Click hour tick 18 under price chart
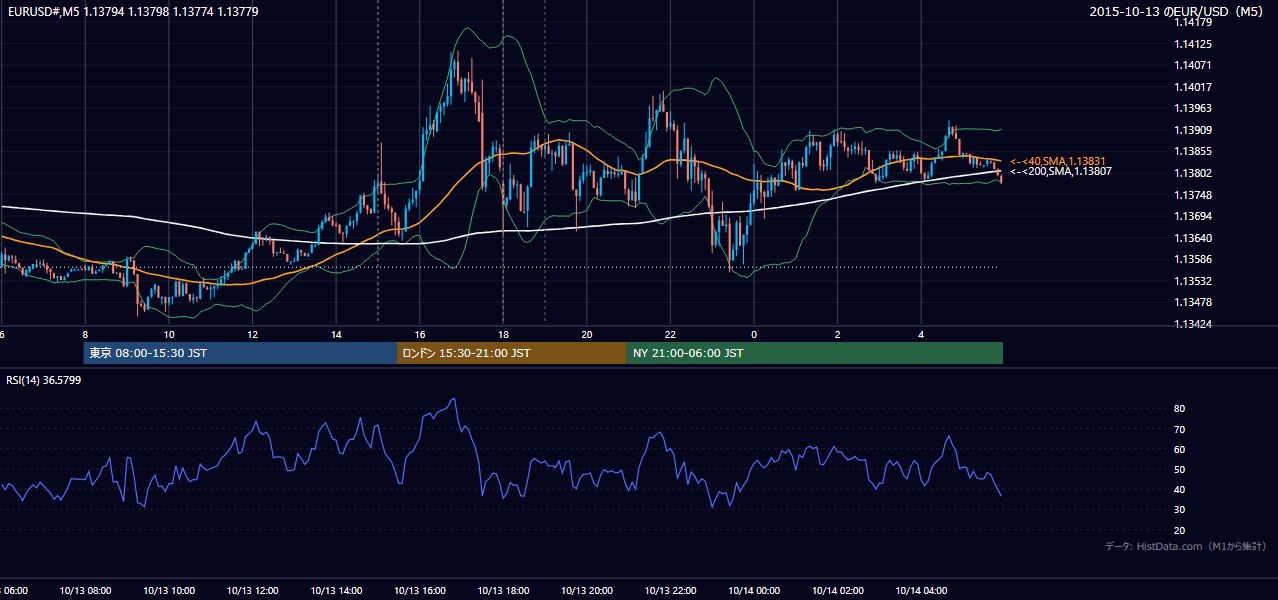This screenshot has height=600, width=1278. (503, 334)
